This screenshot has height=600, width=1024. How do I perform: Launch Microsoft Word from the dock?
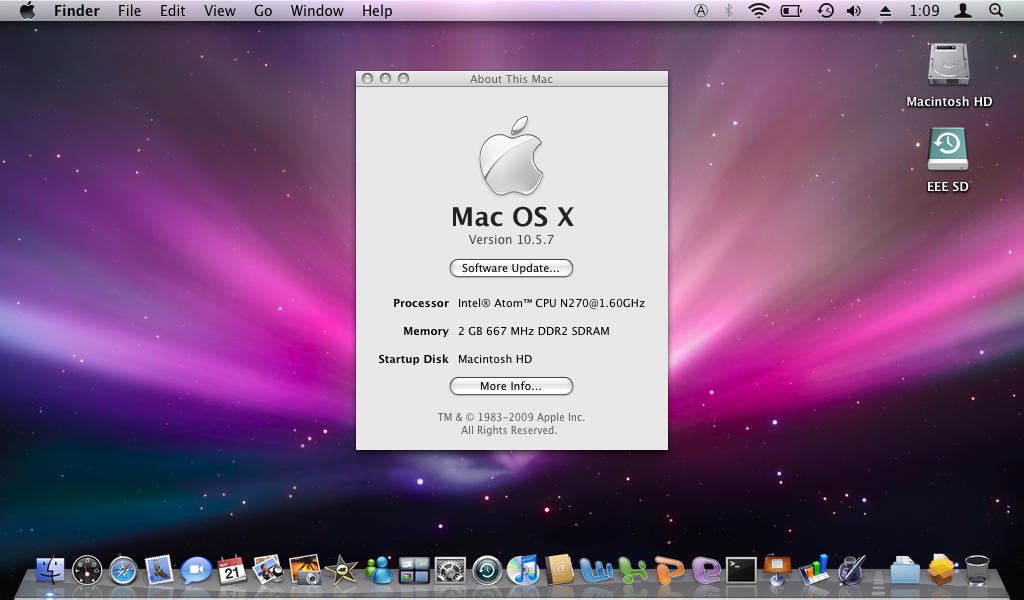click(596, 570)
